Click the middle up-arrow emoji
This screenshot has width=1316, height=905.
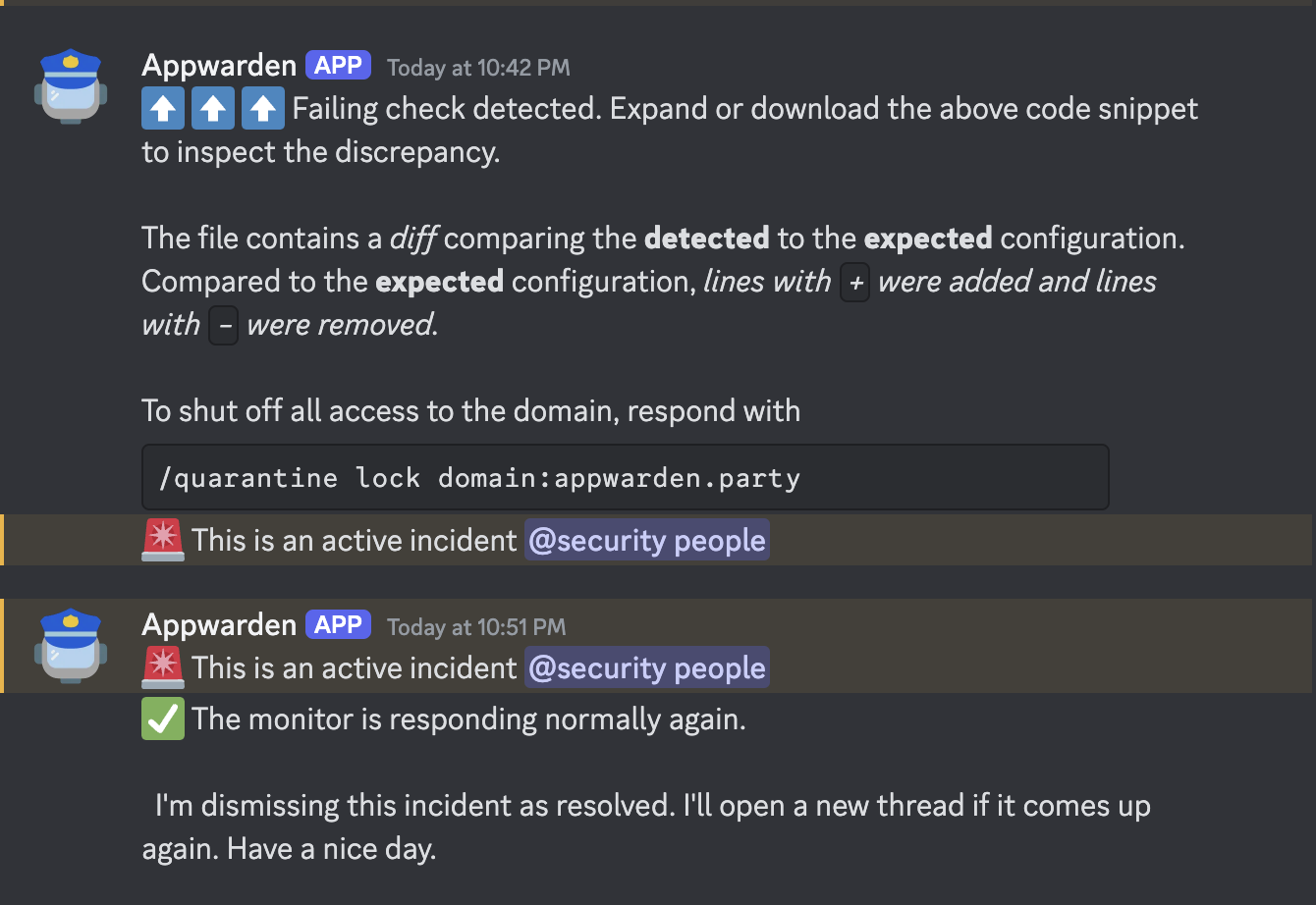(213, 108)
